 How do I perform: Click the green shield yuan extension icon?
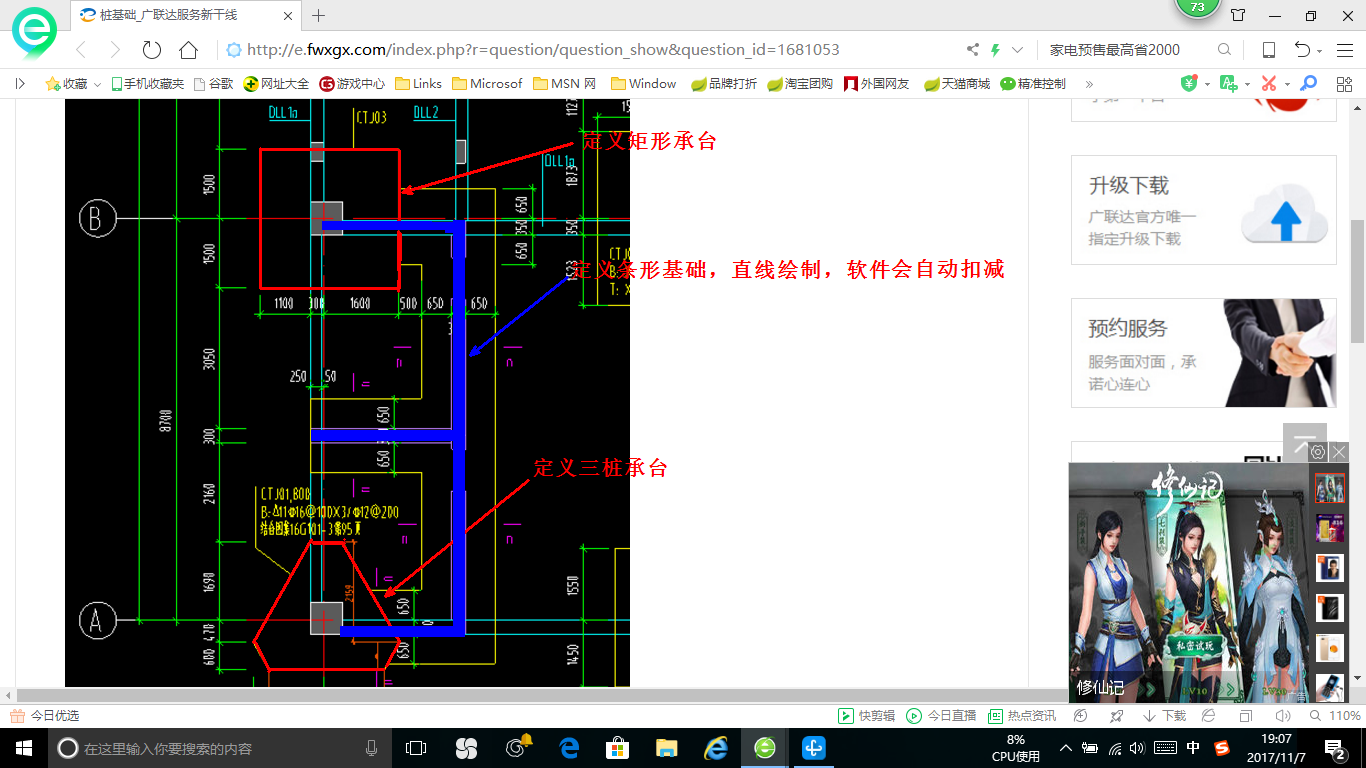[x=1189, y=84]
